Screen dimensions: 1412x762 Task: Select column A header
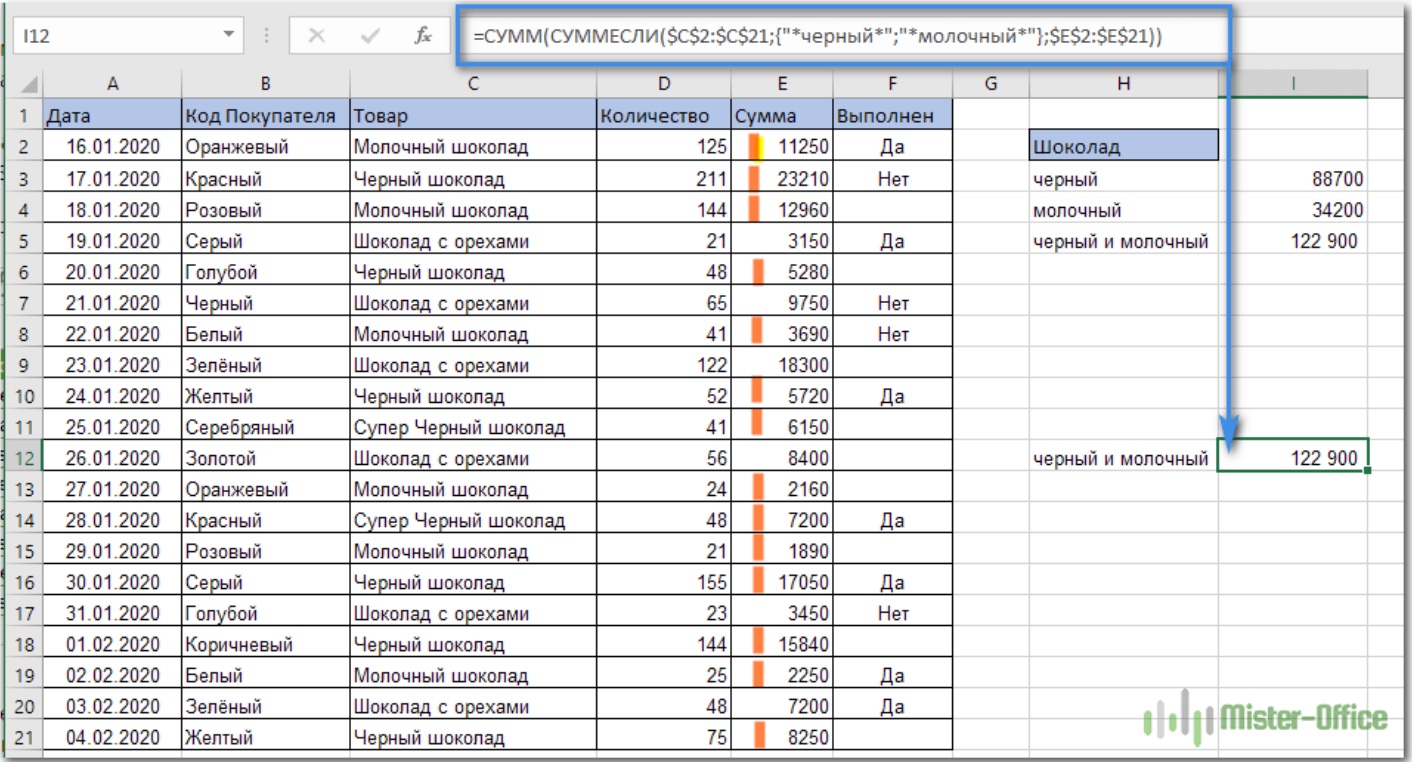[x=112, y=85]
